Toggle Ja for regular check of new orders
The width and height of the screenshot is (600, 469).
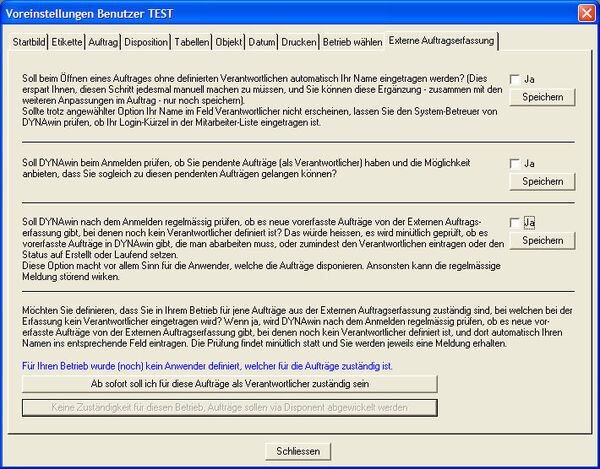(x=514, y=222)
